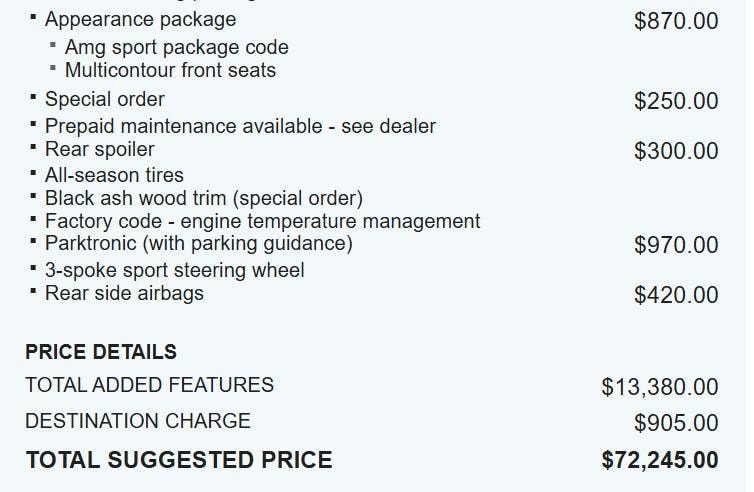This screenshot has width=754, height=492.
Task: Select the Special order feature line
Action: coord(105,99)
